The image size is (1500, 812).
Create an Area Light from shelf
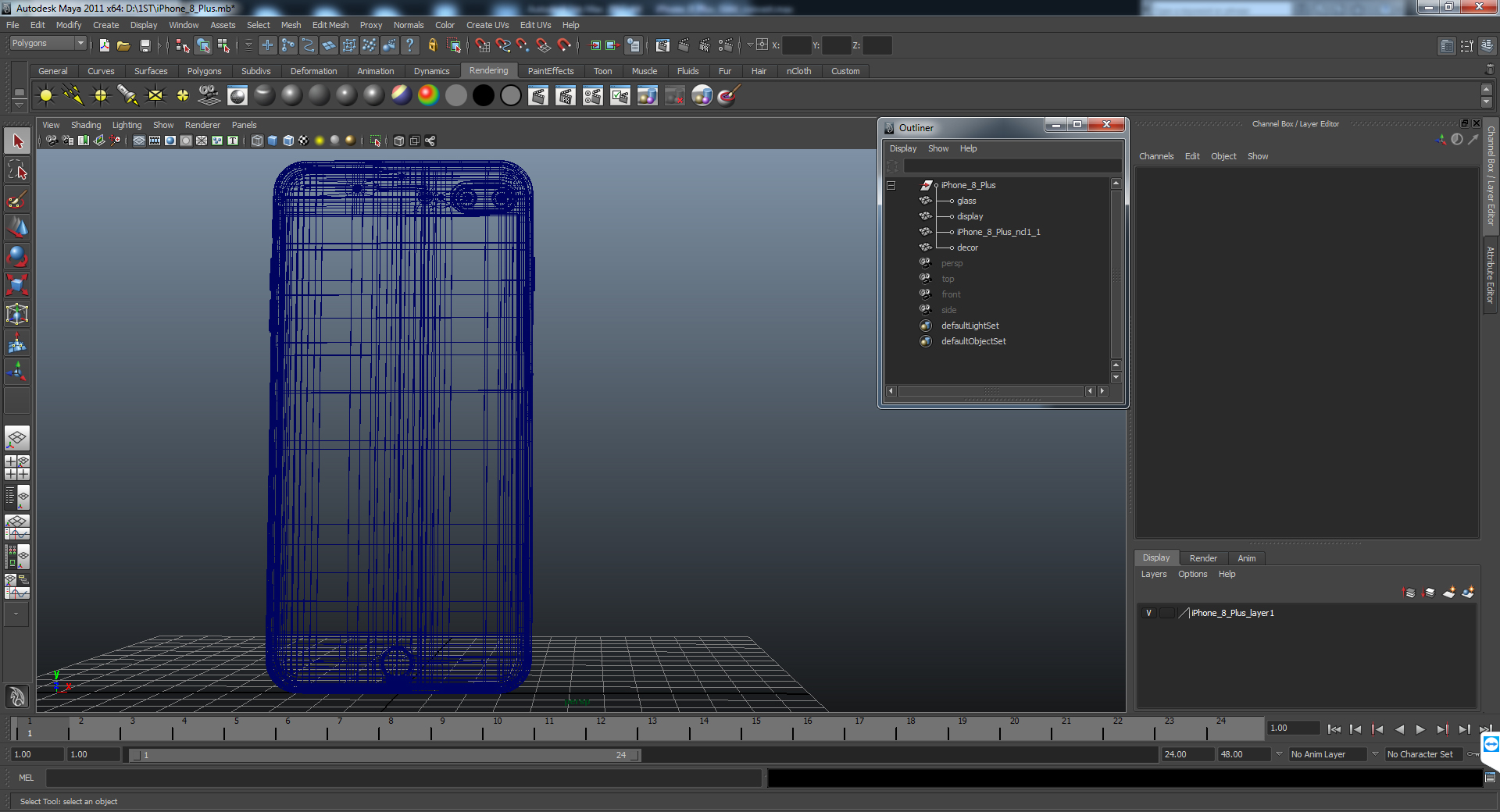tap(155, 95)
